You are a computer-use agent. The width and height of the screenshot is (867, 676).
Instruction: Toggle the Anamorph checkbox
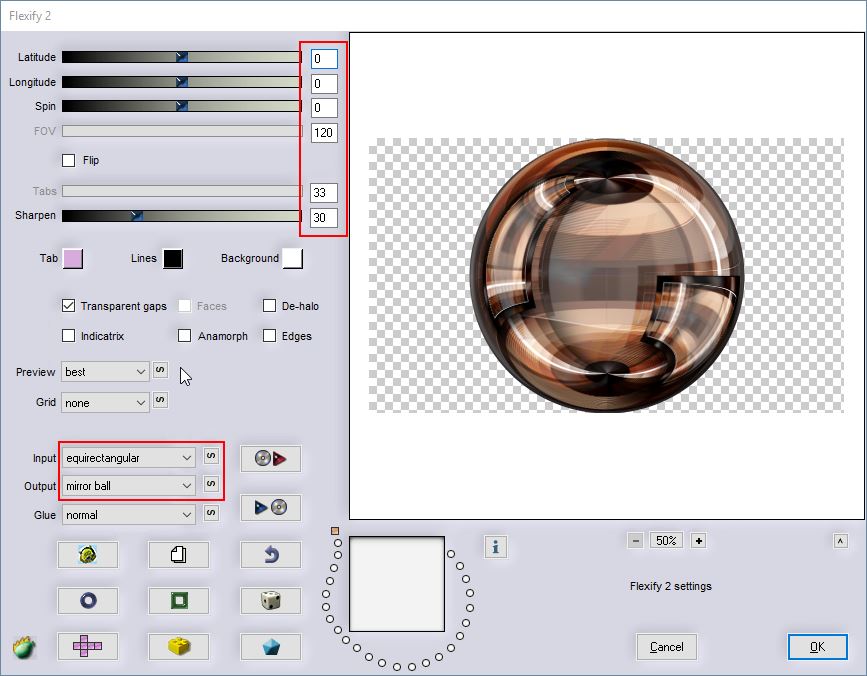pyautogui.click(x=185, y=336)
